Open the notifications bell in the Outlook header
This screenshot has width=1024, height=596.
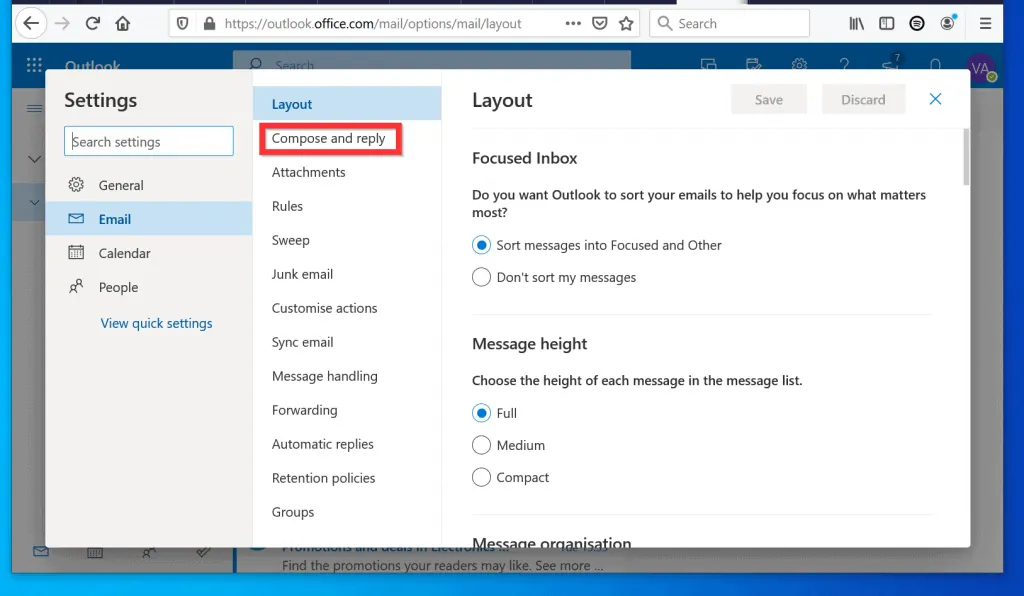coord(935,64)
